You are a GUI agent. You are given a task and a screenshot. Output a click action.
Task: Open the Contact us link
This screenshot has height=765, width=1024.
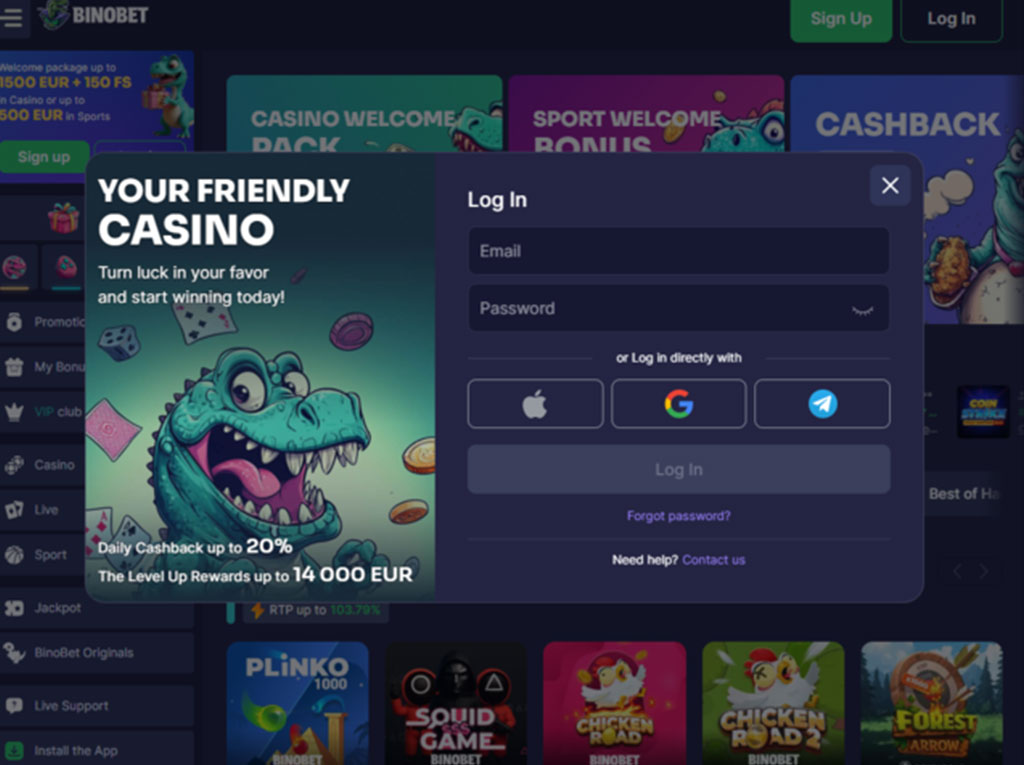point(713,560)
